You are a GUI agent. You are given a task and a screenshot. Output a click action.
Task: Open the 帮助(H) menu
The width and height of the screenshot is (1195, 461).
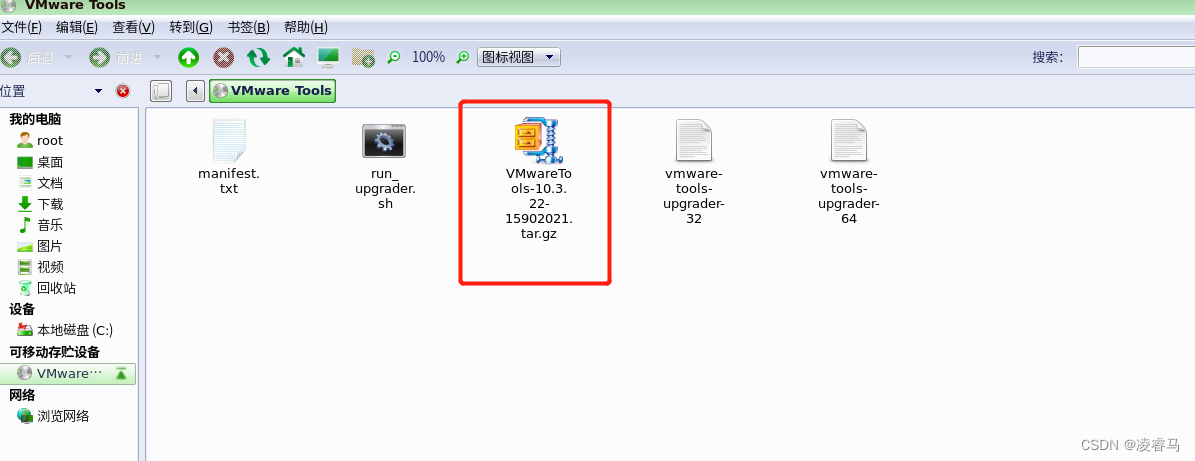[306, 27]
